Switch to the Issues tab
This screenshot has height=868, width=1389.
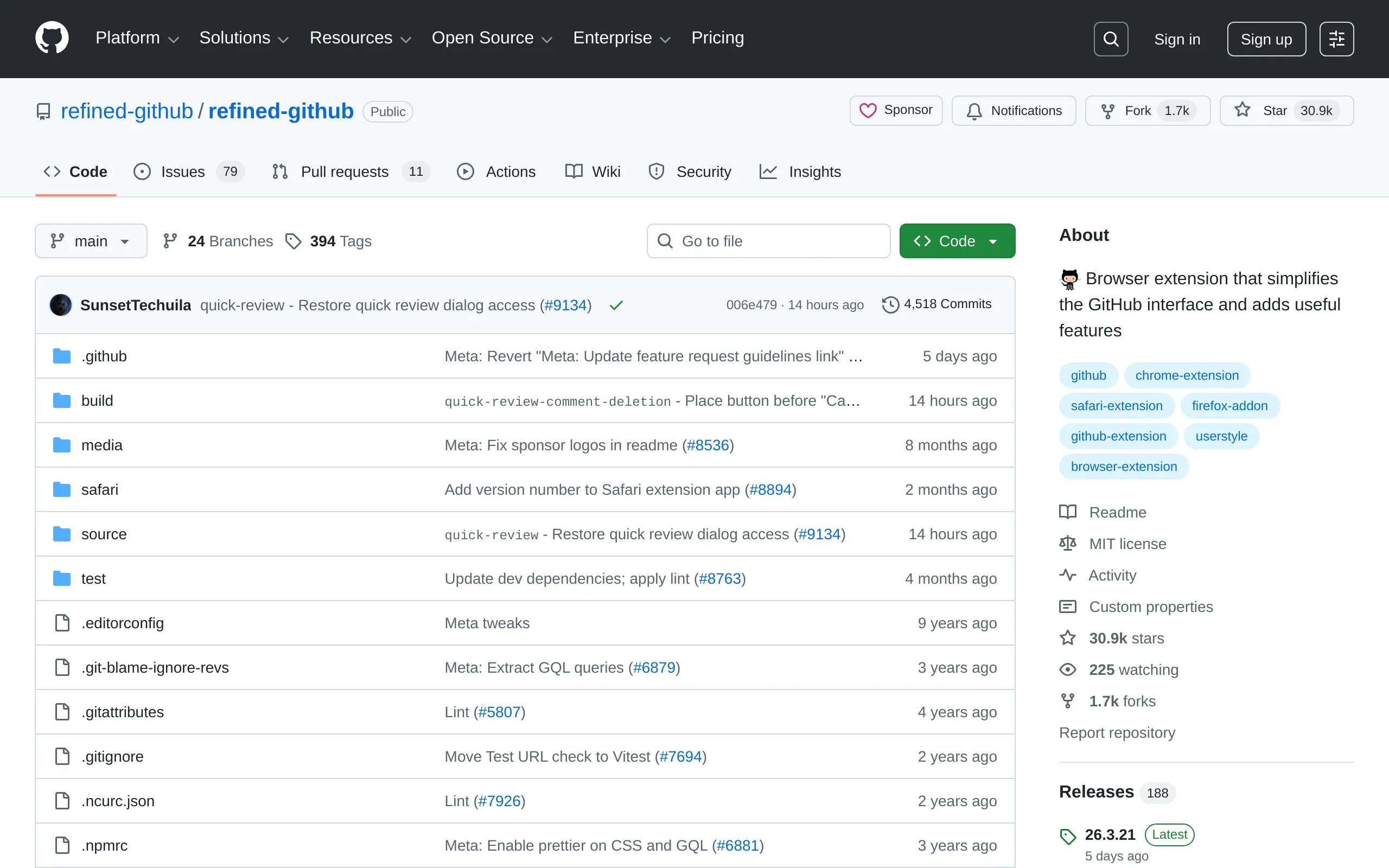[x=182, y=171]
